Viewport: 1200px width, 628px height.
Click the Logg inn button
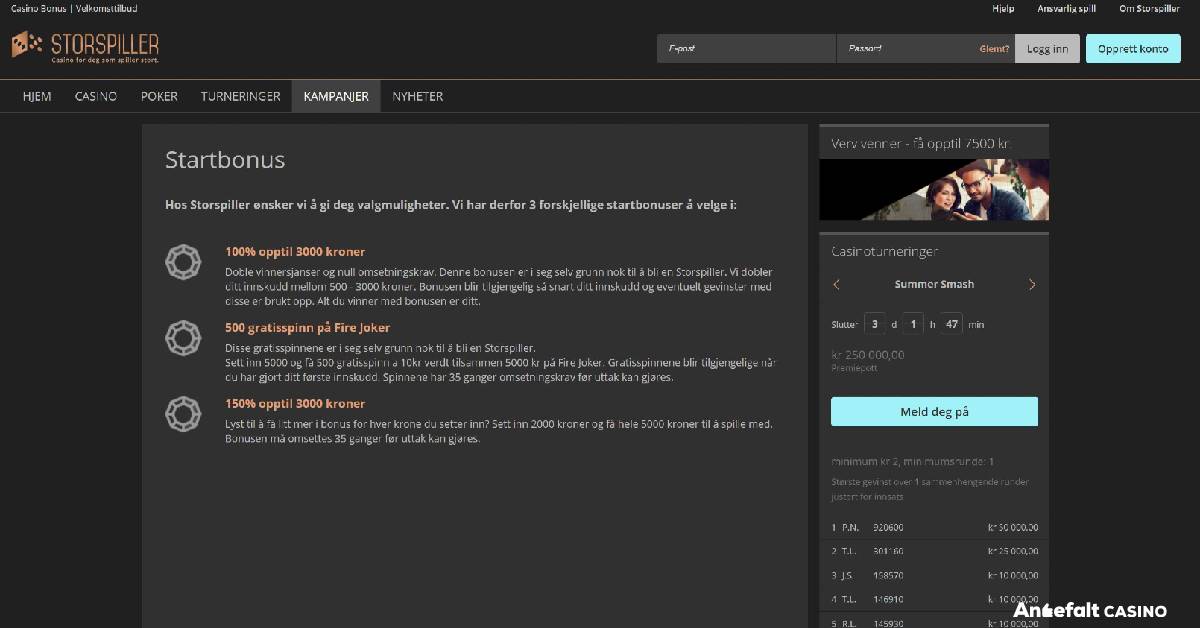1047,49
